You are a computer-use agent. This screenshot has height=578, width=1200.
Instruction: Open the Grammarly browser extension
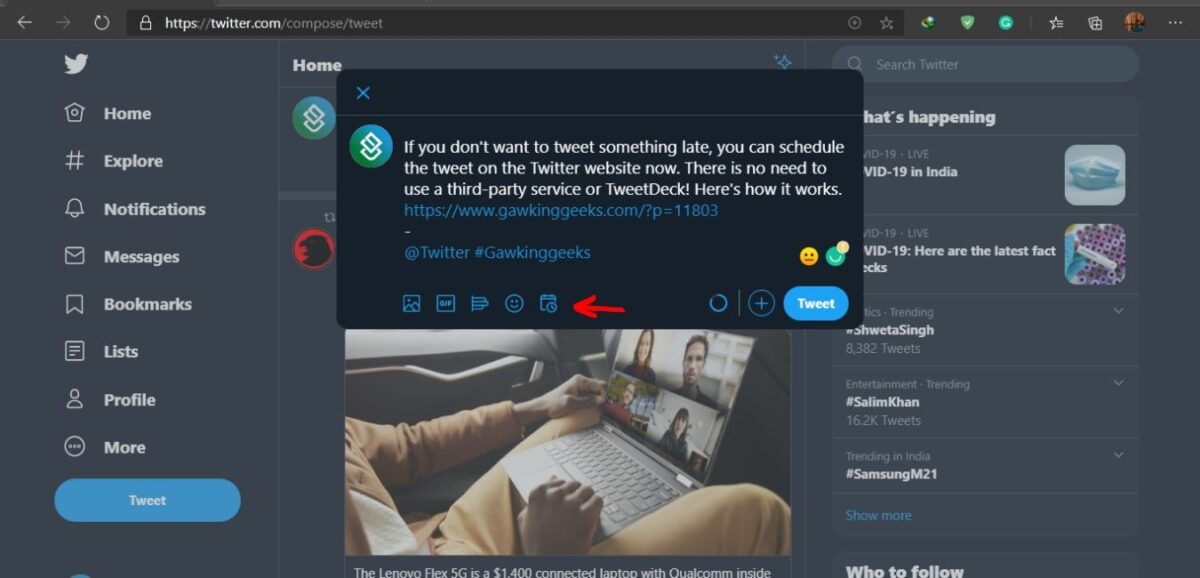[1006, 22]
